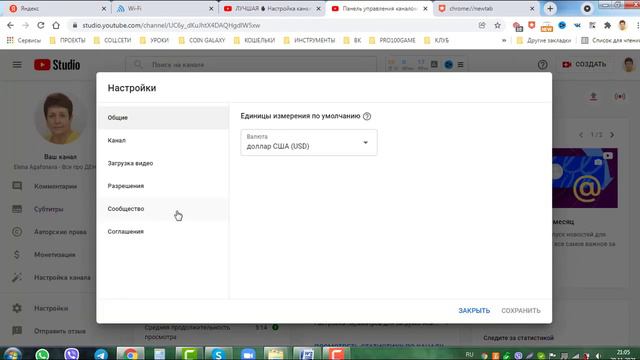Open the Канал settings section
The height and width of the screenshot is (360, 640).
coord(163,140)
